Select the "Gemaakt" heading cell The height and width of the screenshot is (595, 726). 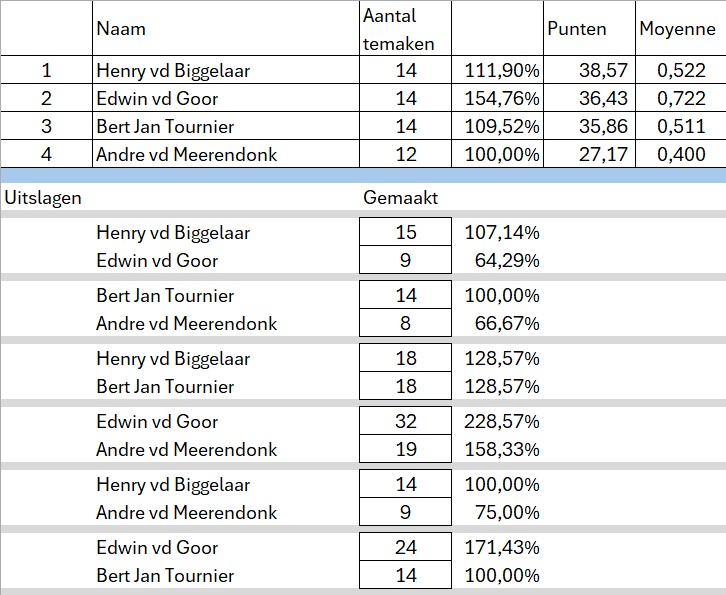tap(401, 198)
